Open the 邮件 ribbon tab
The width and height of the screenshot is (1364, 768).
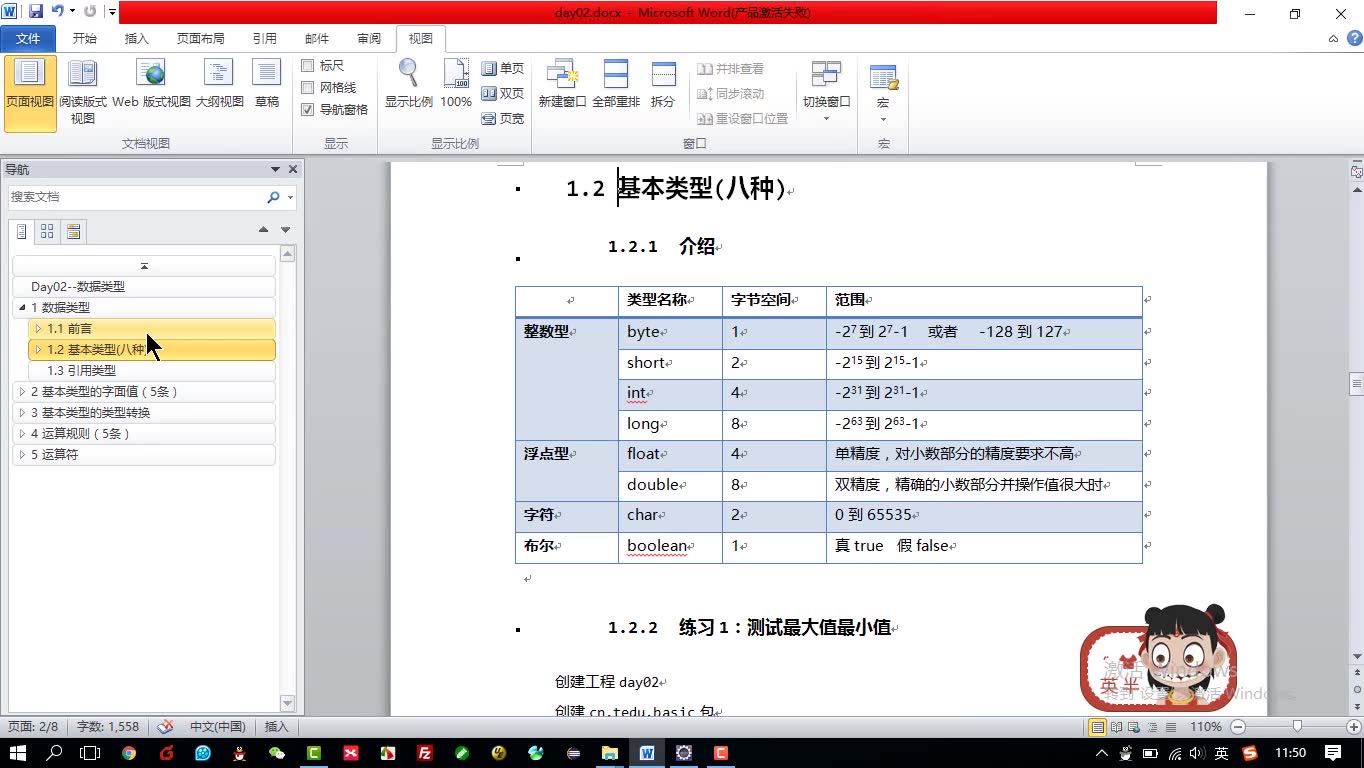[316, 38]
